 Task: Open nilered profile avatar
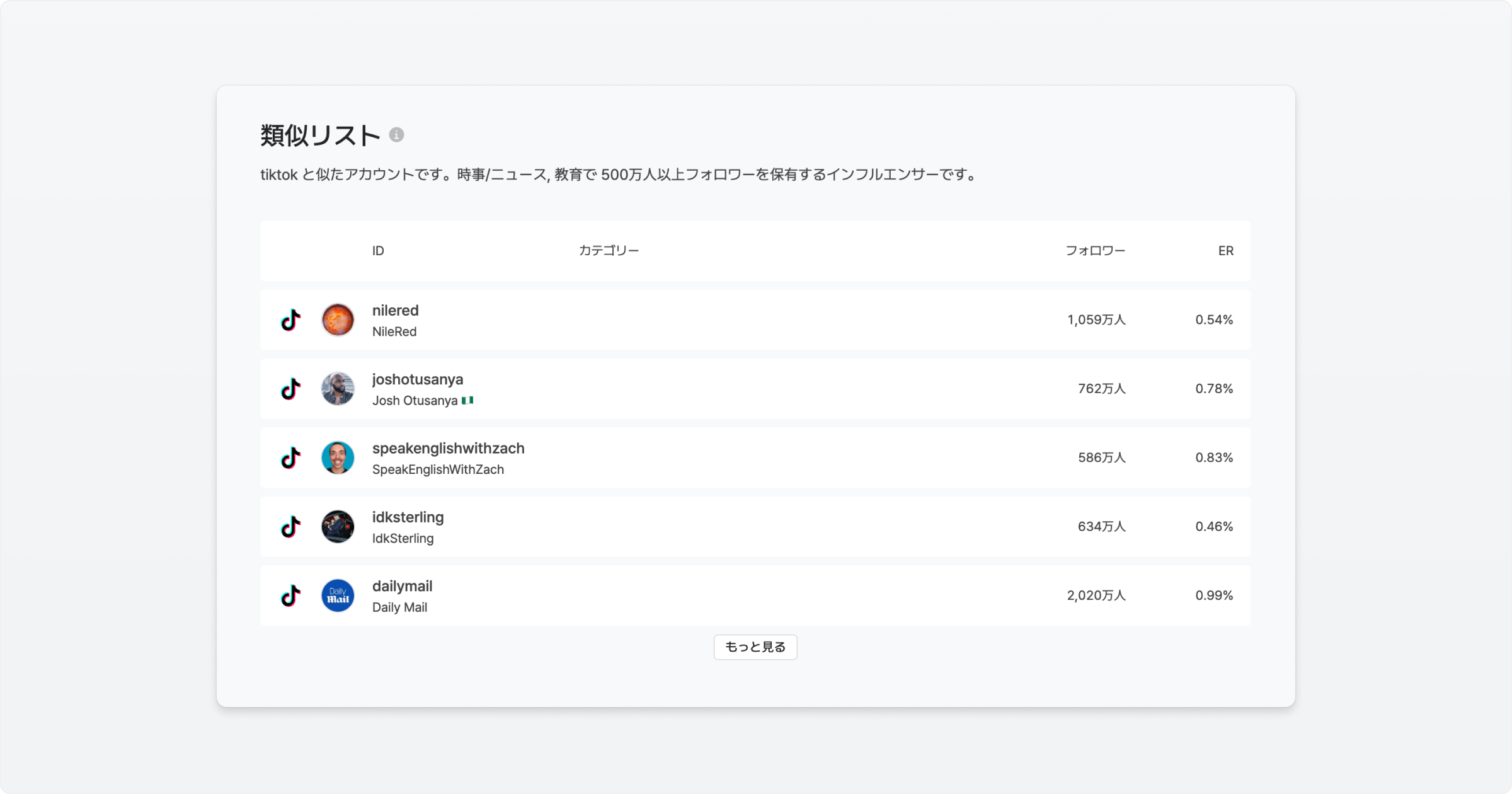338,320
